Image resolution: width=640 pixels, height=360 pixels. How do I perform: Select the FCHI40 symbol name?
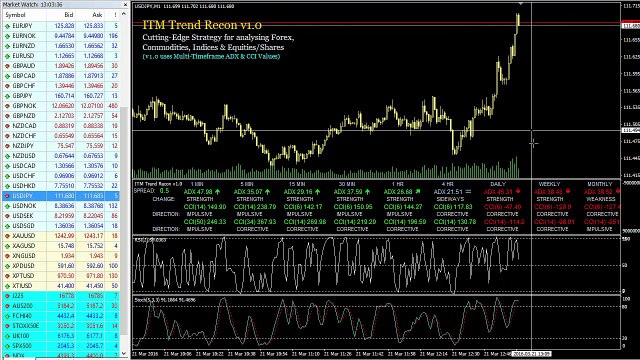22,316
